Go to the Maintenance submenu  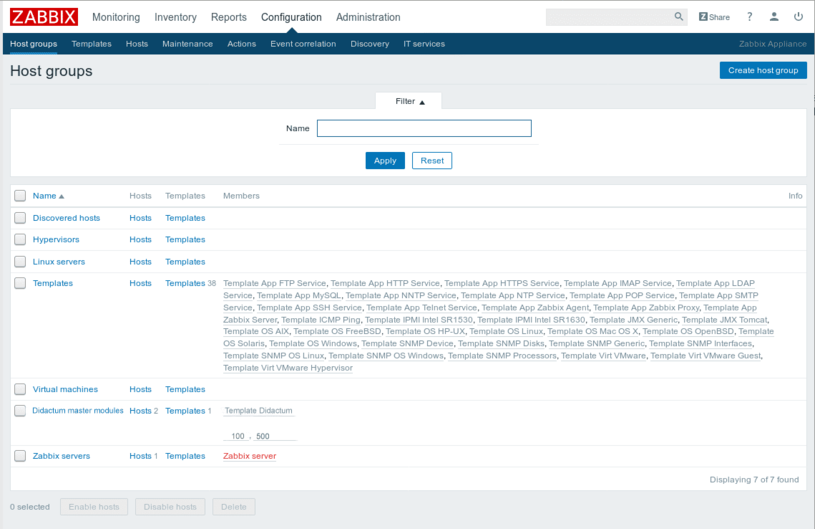pyautogui.click(x=187, y=44)
